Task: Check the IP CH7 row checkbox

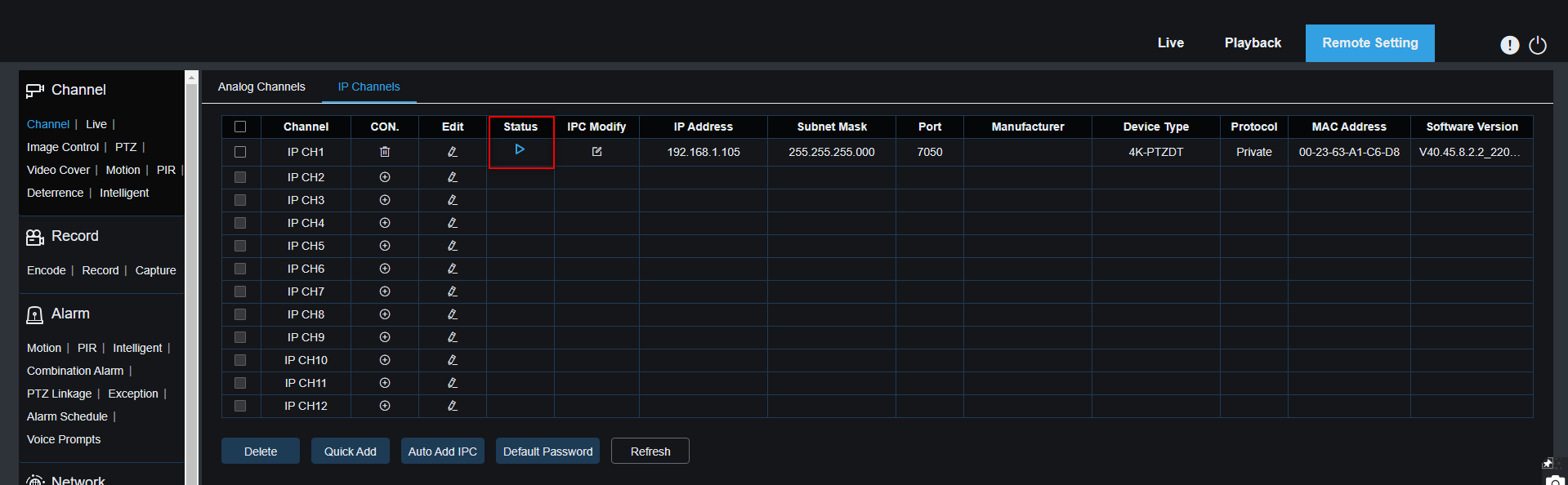Action: pyautogui.click(x=240, y=291)
